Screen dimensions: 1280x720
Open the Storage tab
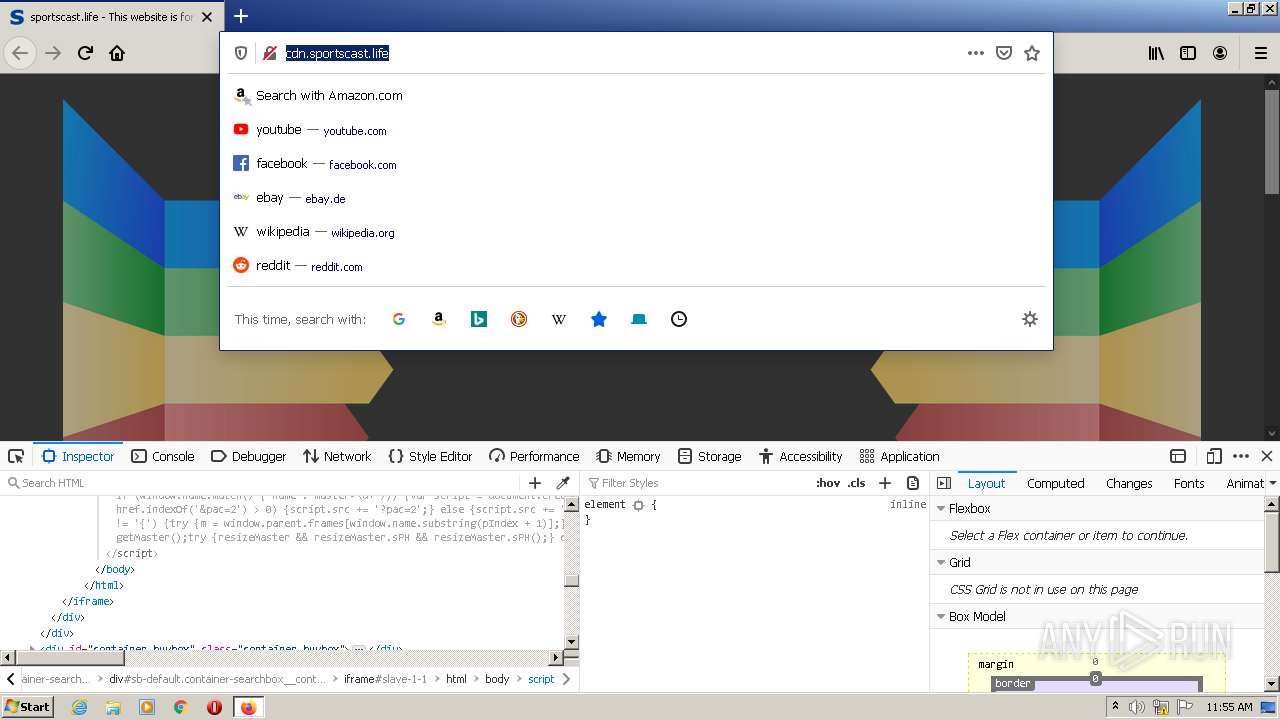click(x=709, y=456)
